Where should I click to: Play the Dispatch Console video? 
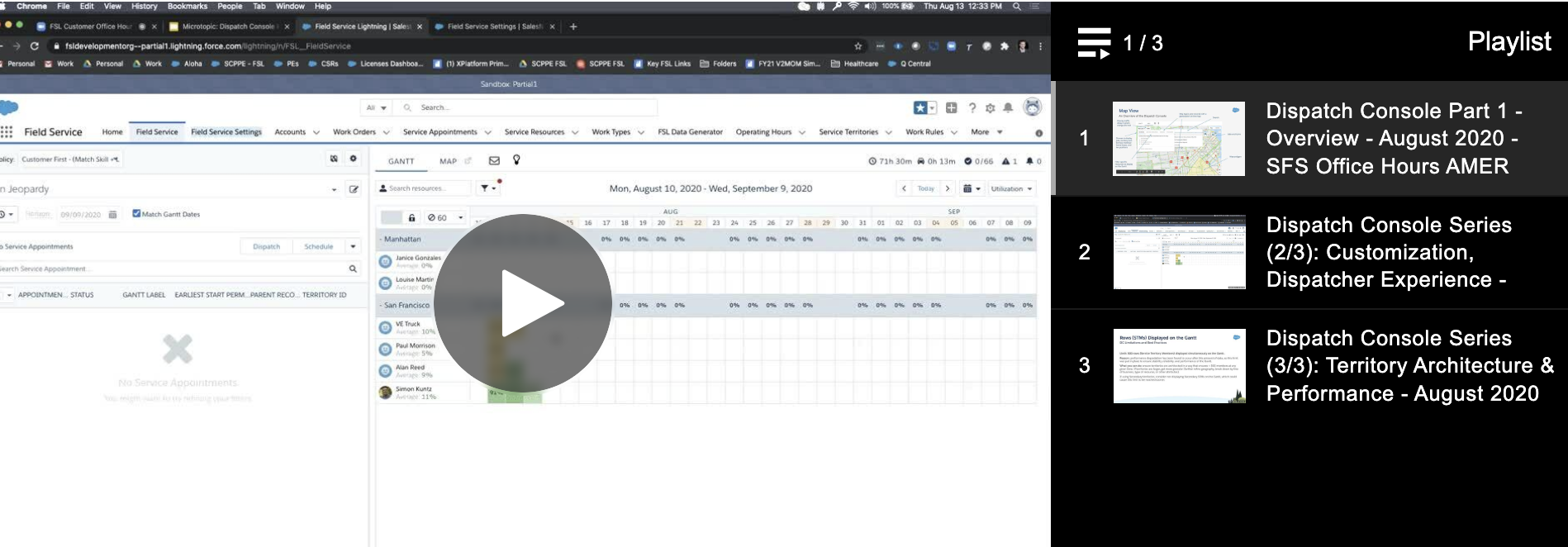(x=522, y=302)
